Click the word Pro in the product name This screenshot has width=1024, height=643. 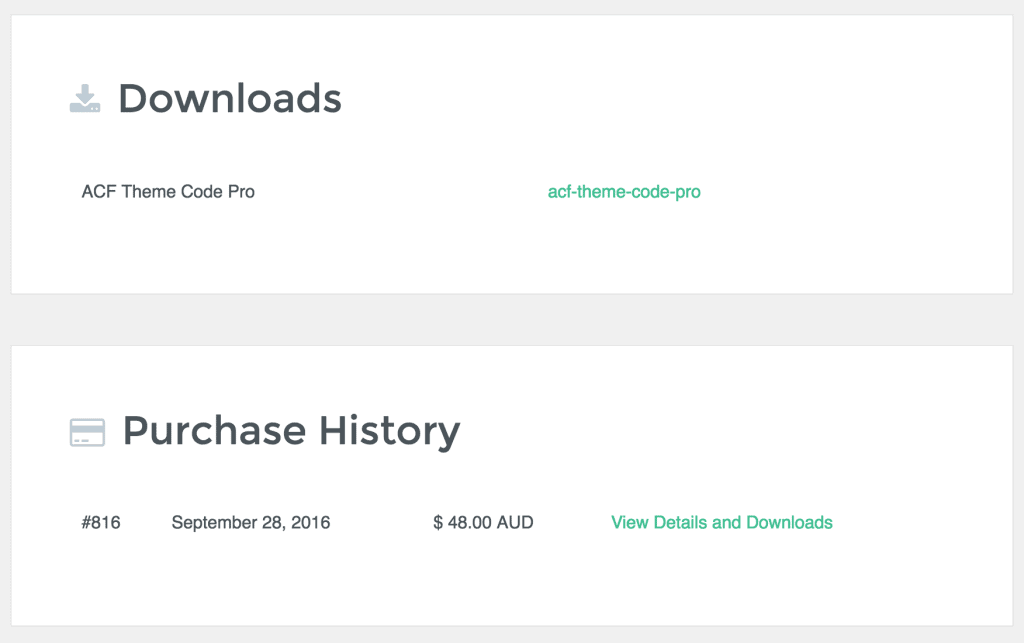click(x=241, y=192)
